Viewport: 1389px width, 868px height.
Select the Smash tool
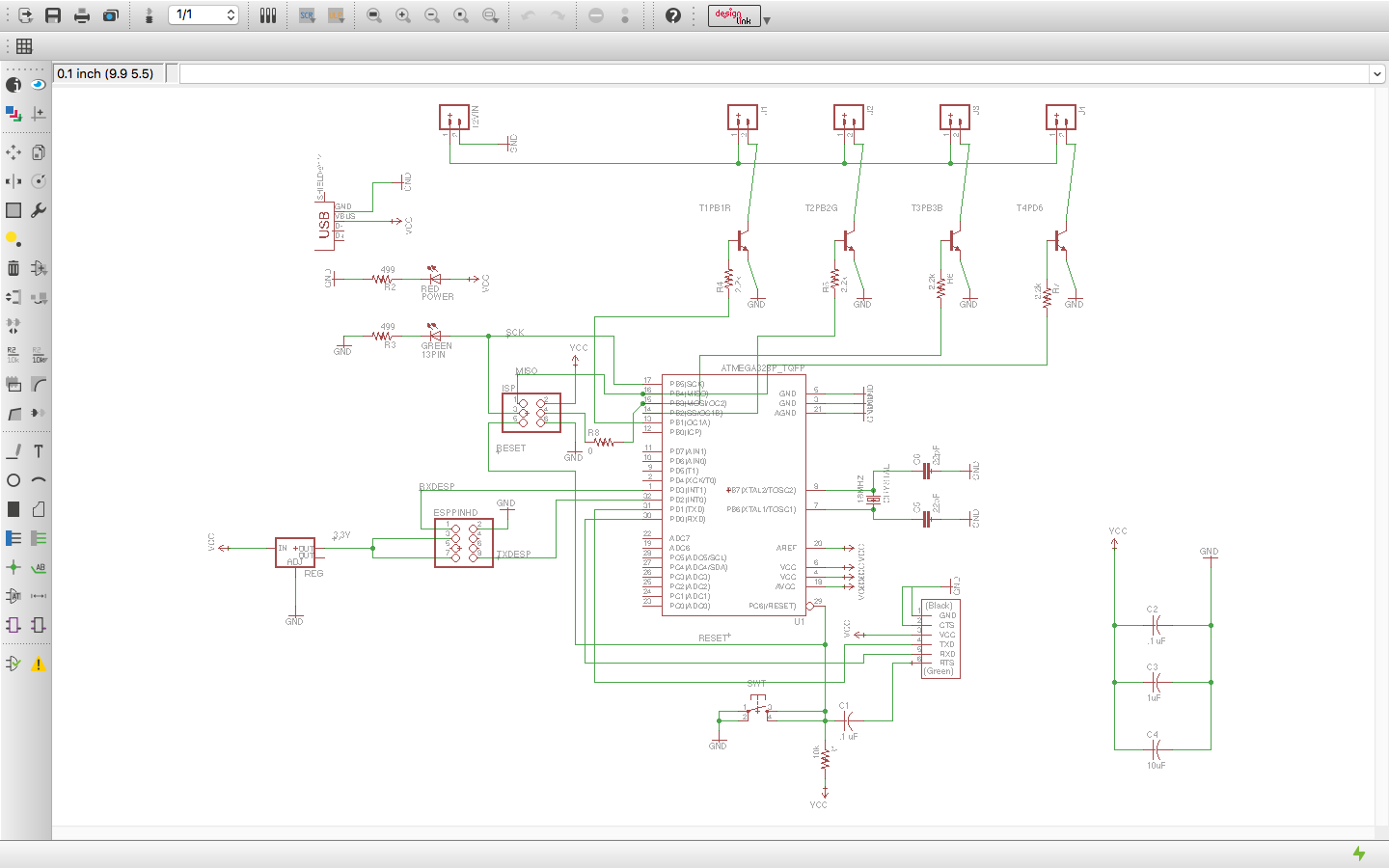coord(14,384)
